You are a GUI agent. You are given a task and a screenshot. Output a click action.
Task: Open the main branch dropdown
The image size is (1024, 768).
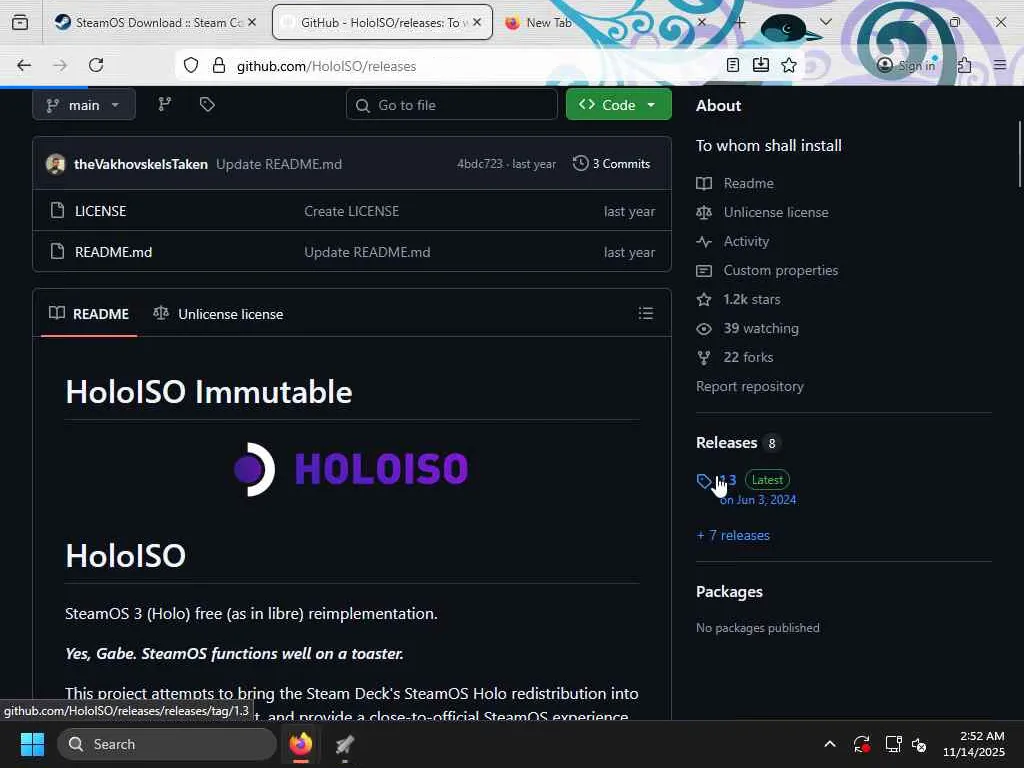[84, 105]
